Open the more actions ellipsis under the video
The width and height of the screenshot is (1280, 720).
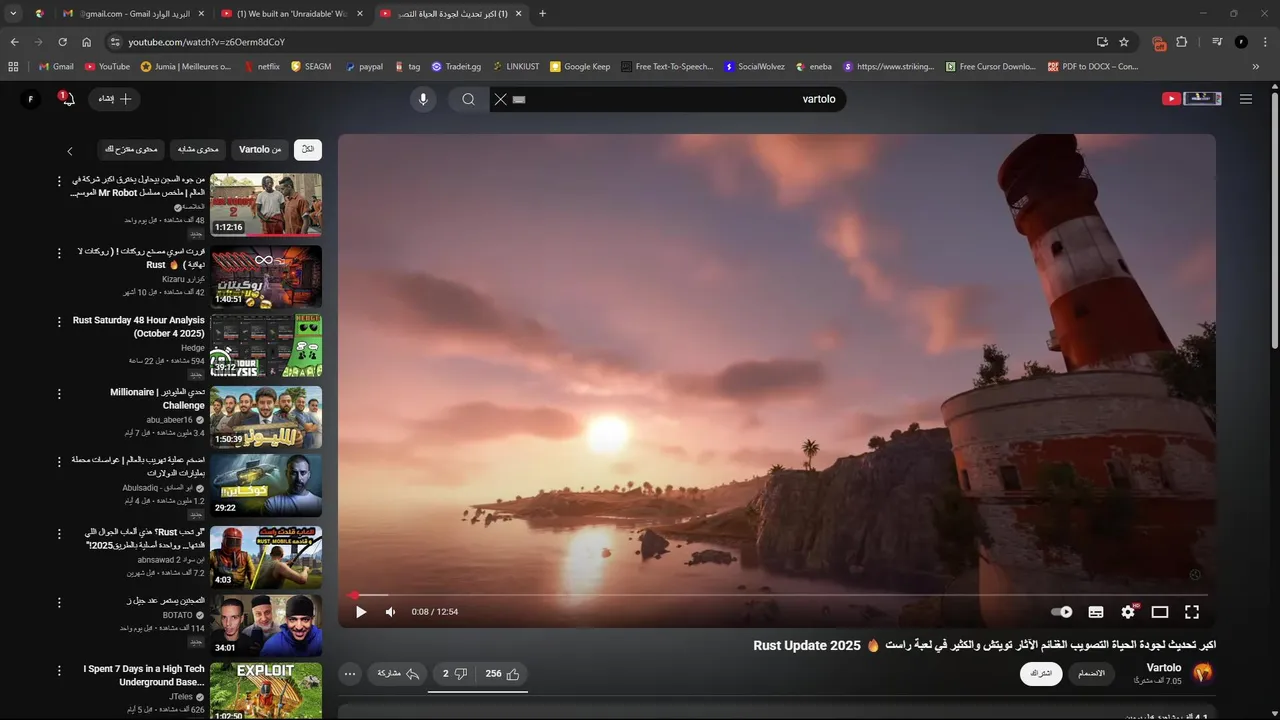[350, 674]
